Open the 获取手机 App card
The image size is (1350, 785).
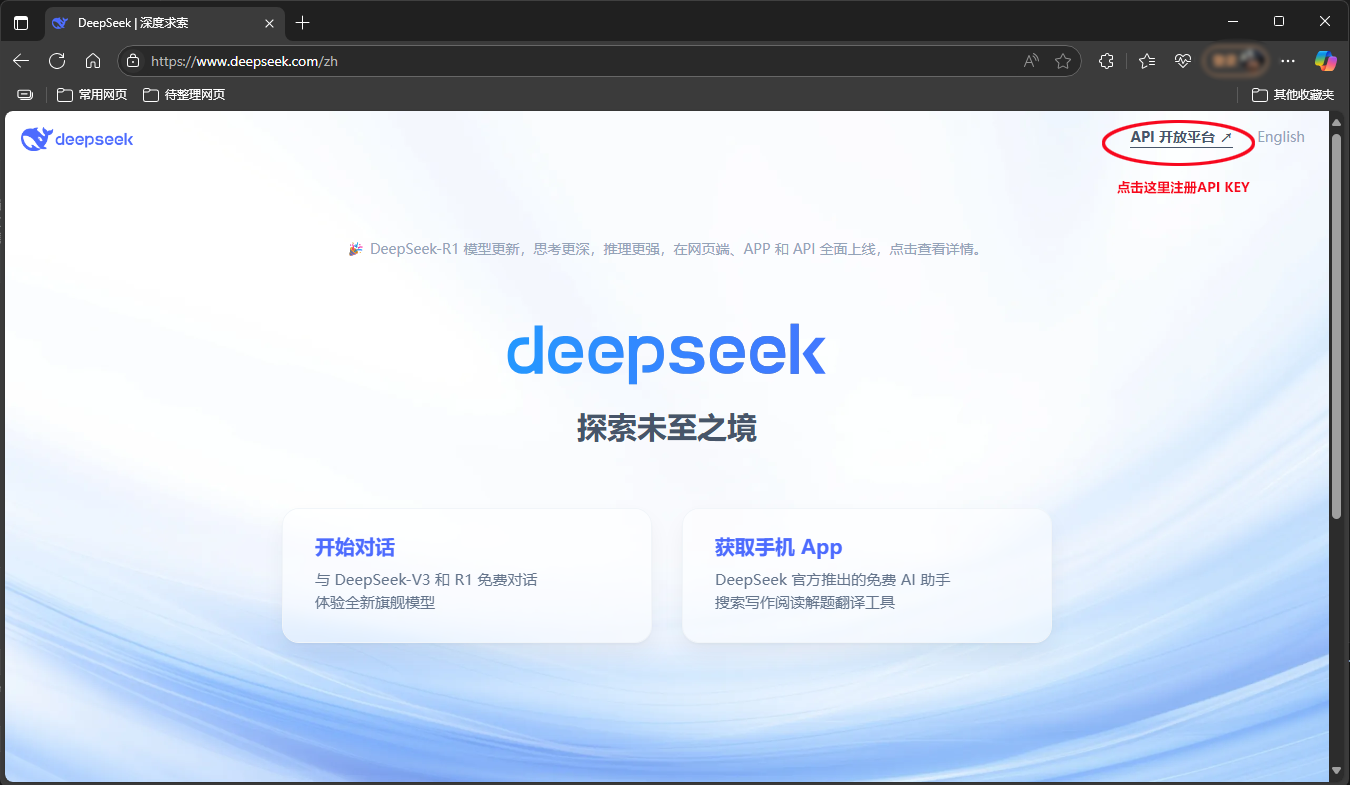867,575
